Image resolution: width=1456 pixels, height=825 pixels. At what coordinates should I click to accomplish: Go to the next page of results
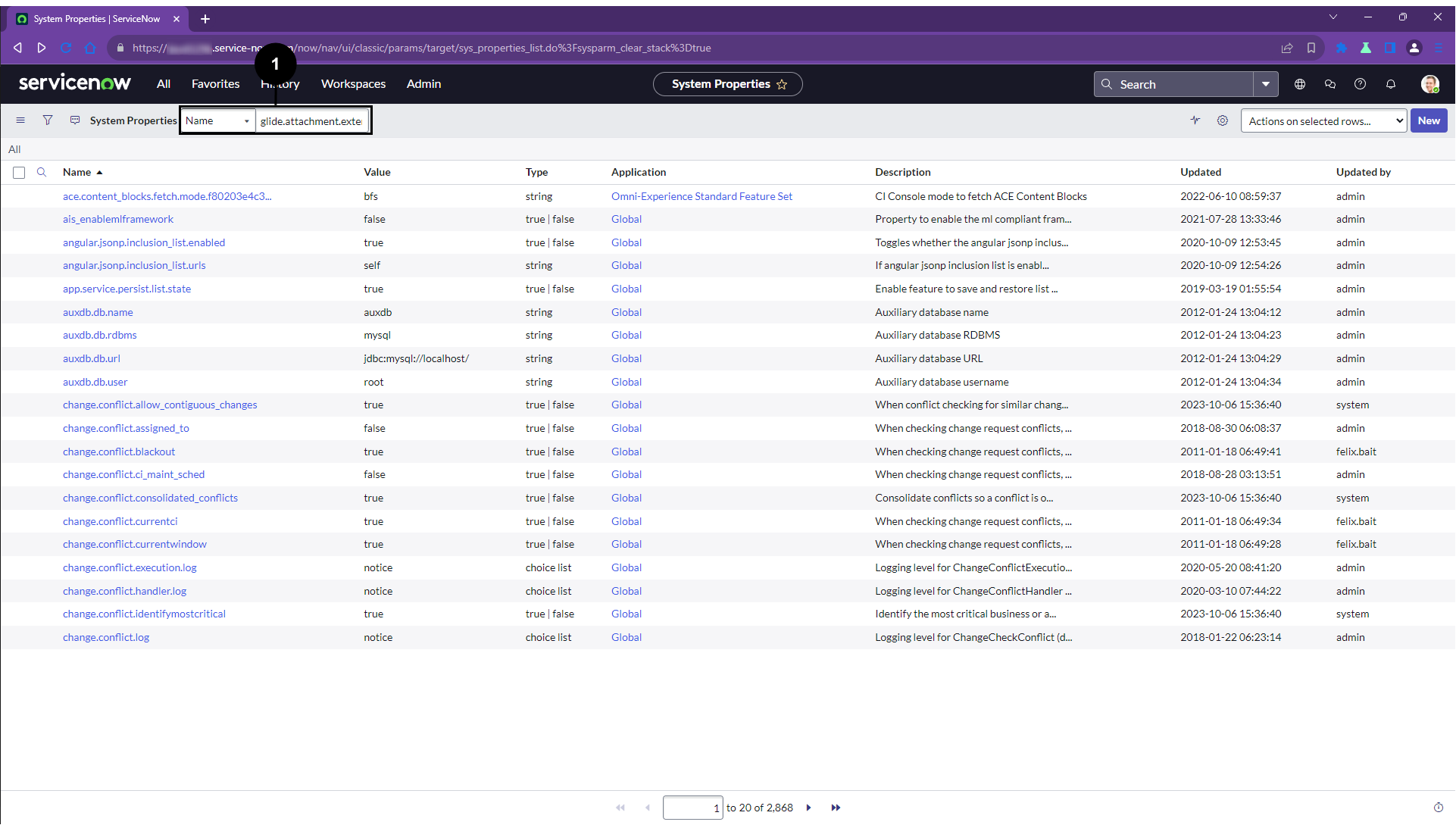tap(808, 808)
